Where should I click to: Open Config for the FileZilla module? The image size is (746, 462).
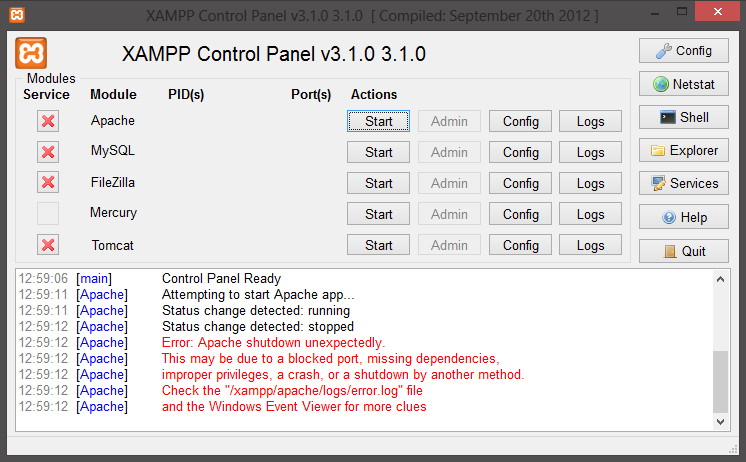(x=521, y=183)
